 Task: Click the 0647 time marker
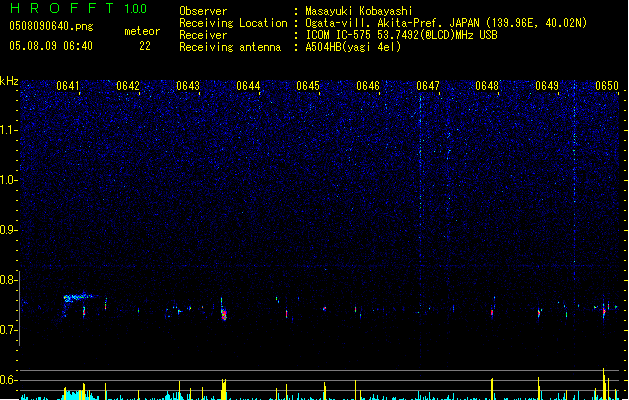428,86
